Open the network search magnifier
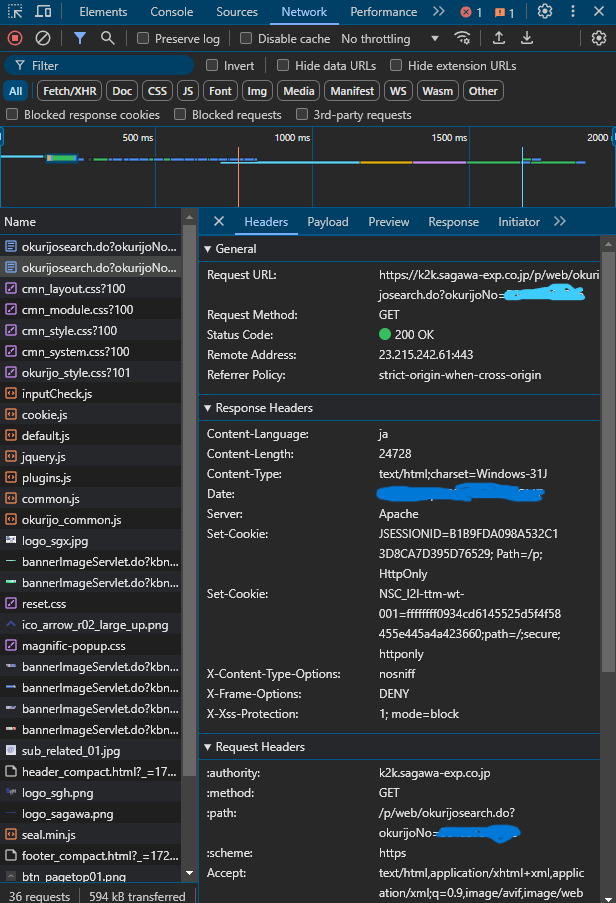 coord(107,38)
